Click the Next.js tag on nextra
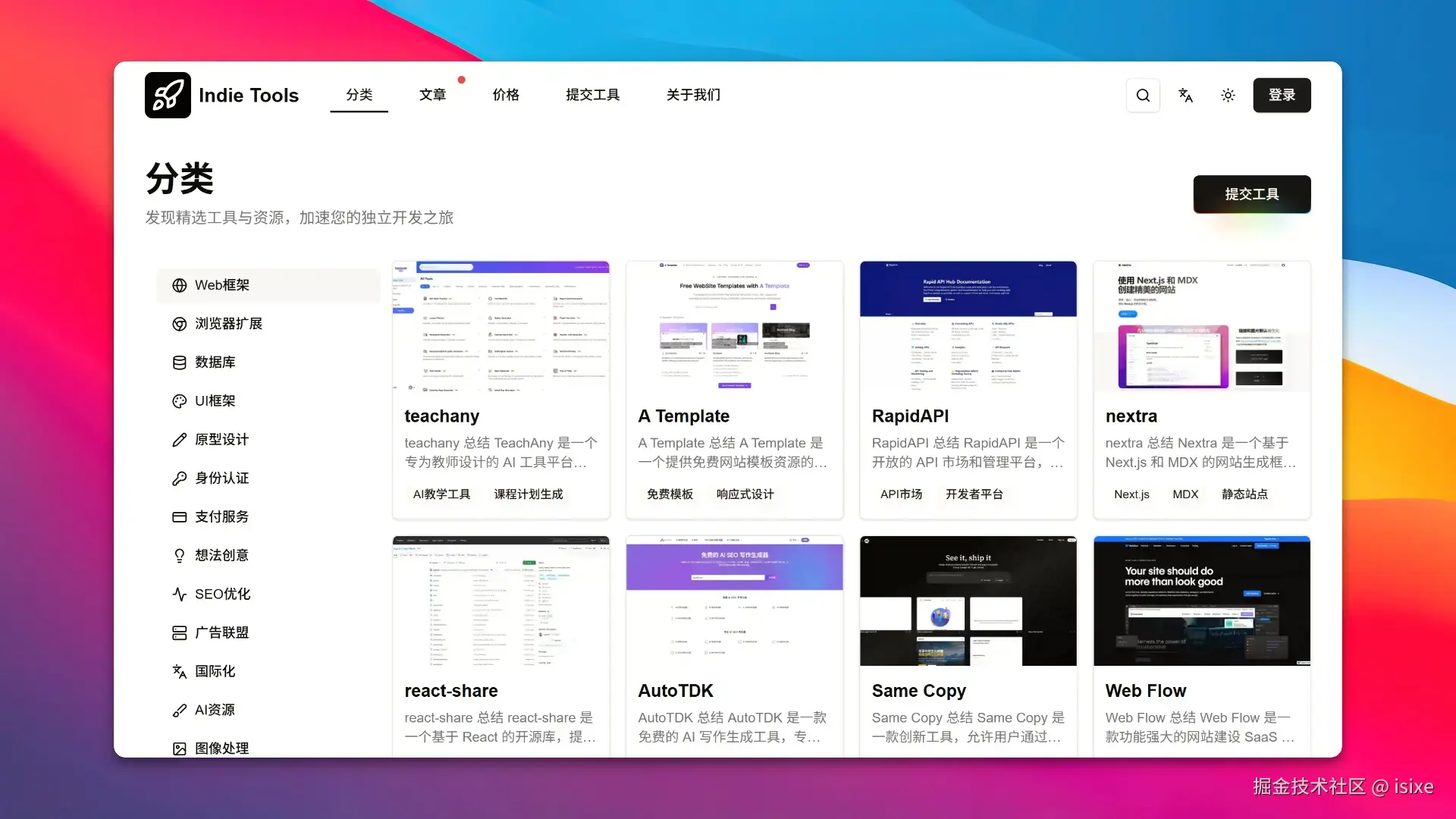The image size is (1456, 819). coord(1131,494)
